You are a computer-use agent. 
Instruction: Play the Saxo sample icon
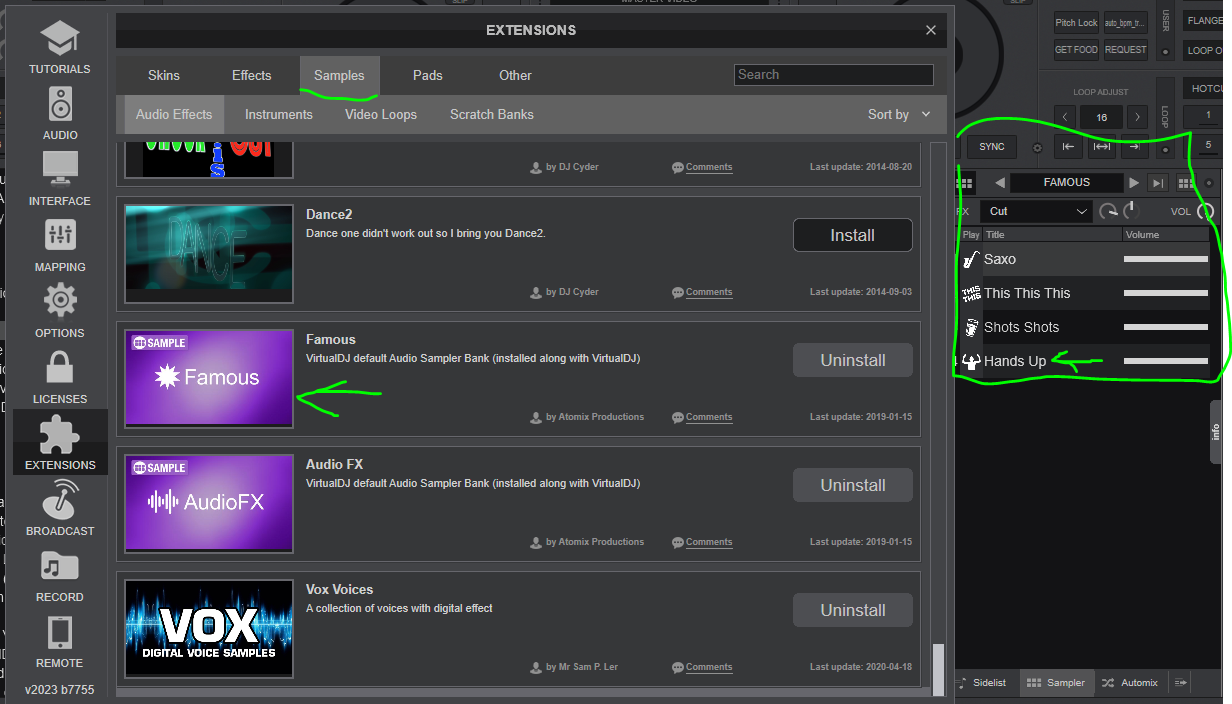coord(970,260)
